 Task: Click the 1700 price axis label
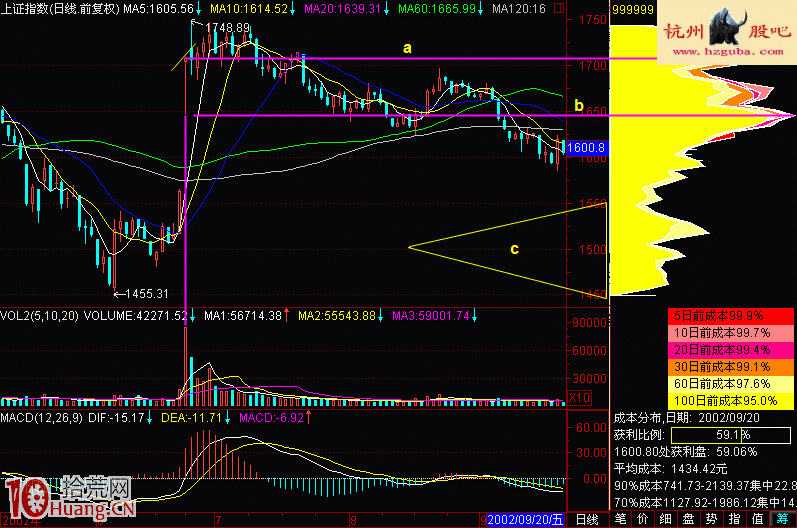[x=593, y=66]
